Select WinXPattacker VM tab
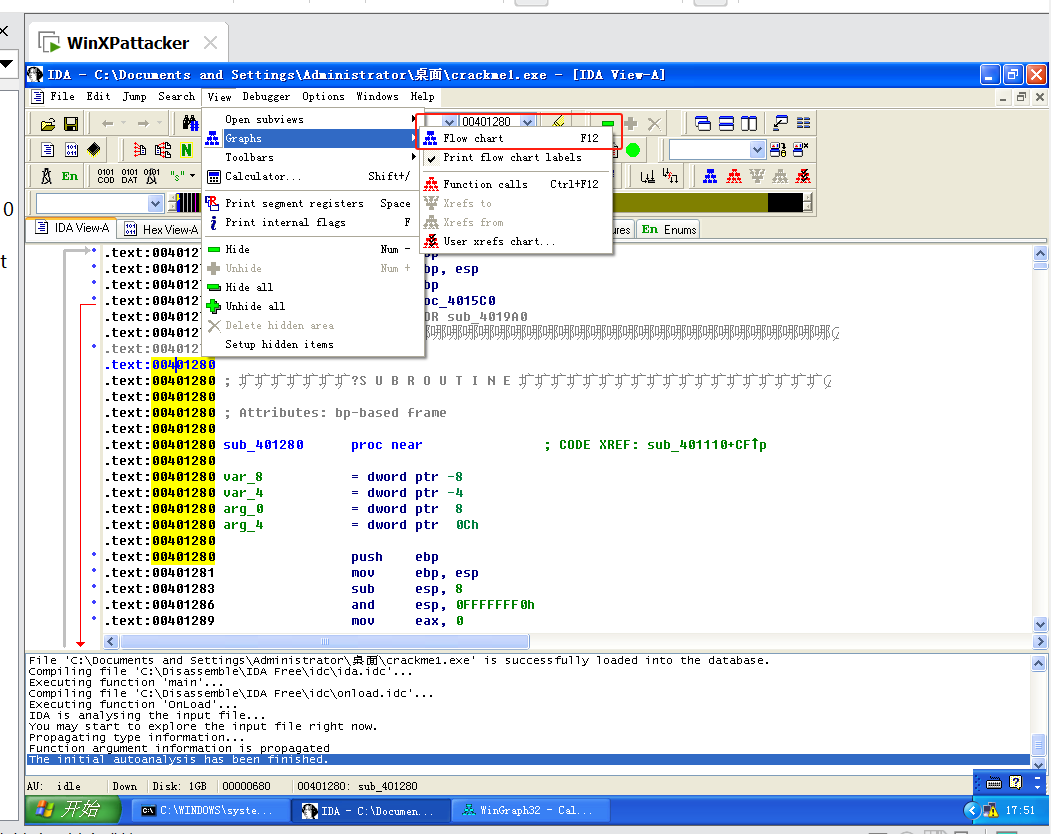 (127, 43)
